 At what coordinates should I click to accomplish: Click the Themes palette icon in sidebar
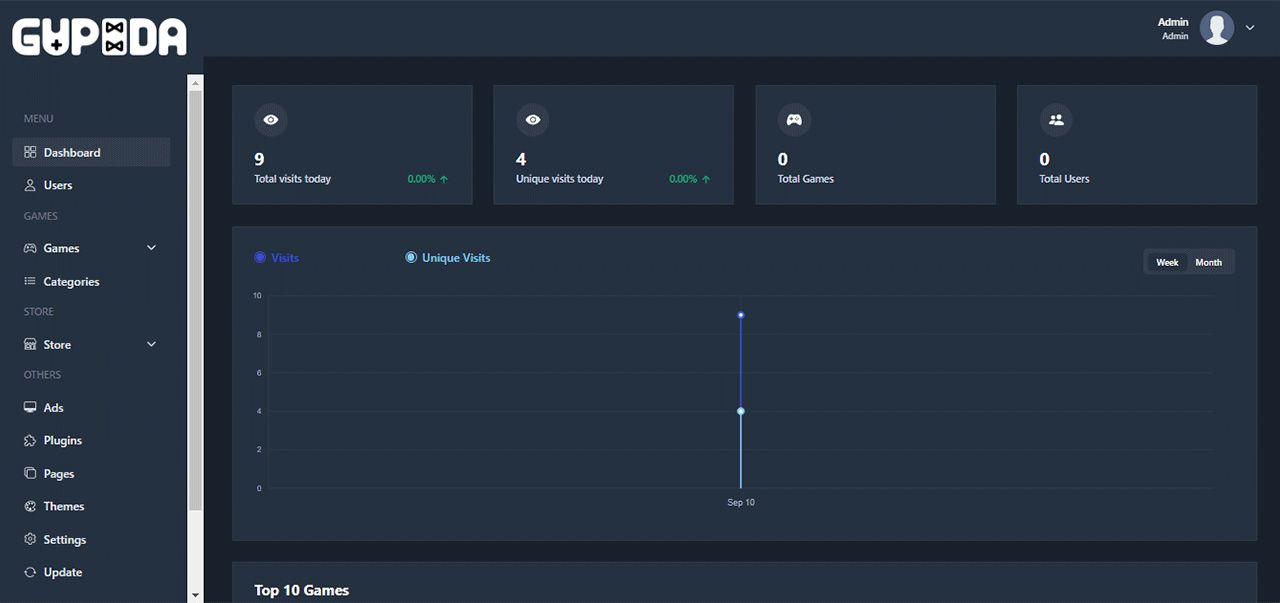(x=30, y=506)
